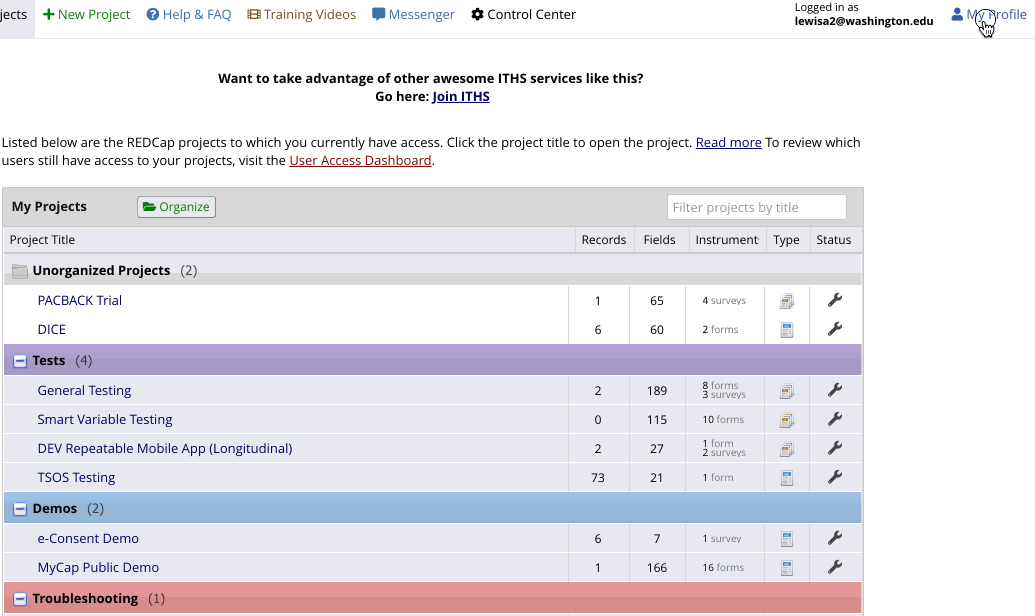Open the Messenger
The width and height of the screenshot is (1035, 616).
pyautogui.click(x=413, y=15)
